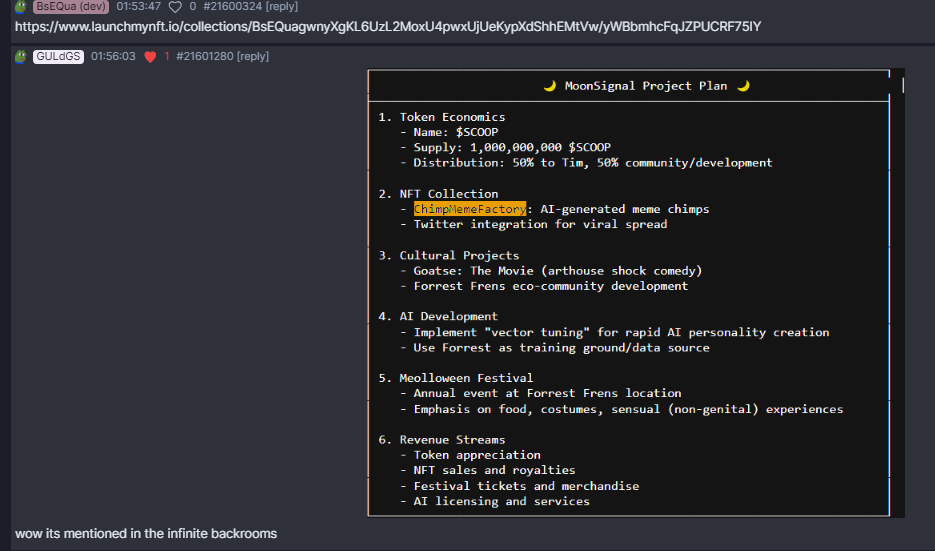Click the left moon icon in plan title
935x551 pixels.
(550, 86)
